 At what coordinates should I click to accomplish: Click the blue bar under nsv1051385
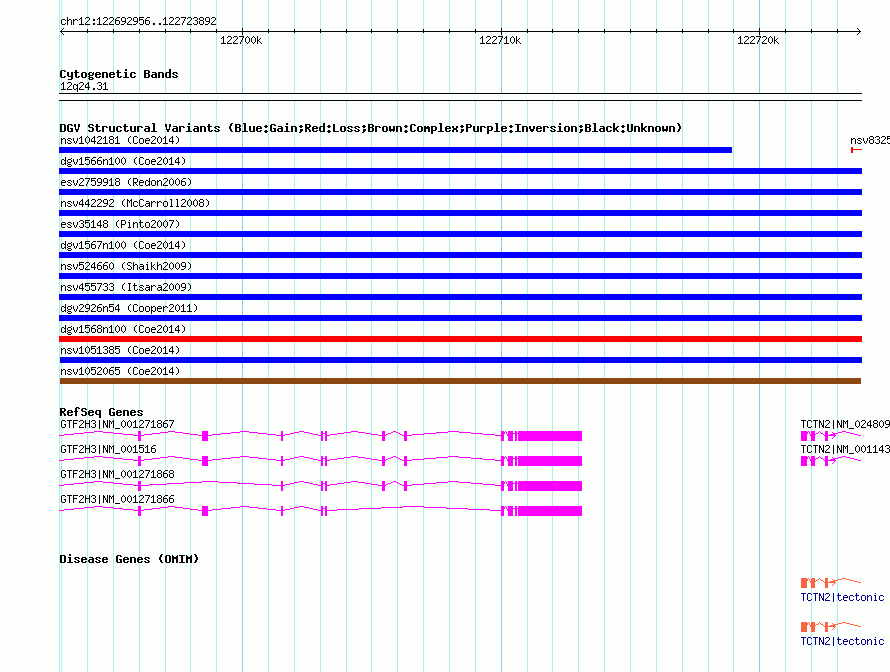click(x=460, y=360)
